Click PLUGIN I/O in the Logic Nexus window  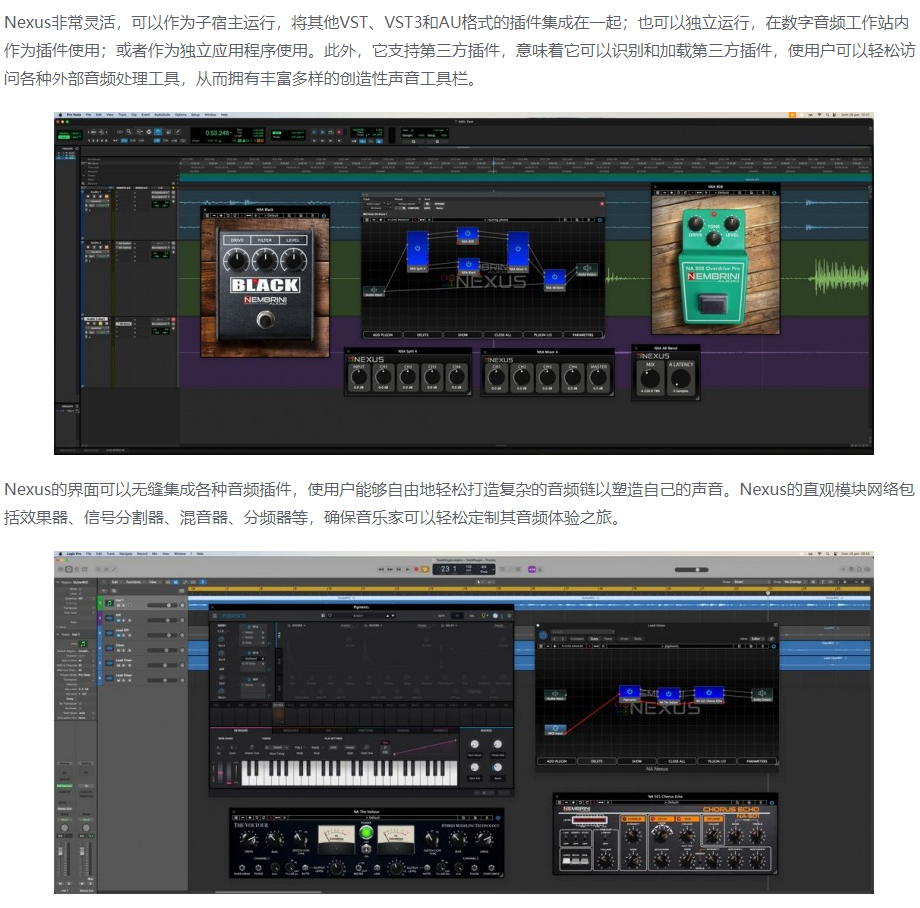click(x=716, y=761)
